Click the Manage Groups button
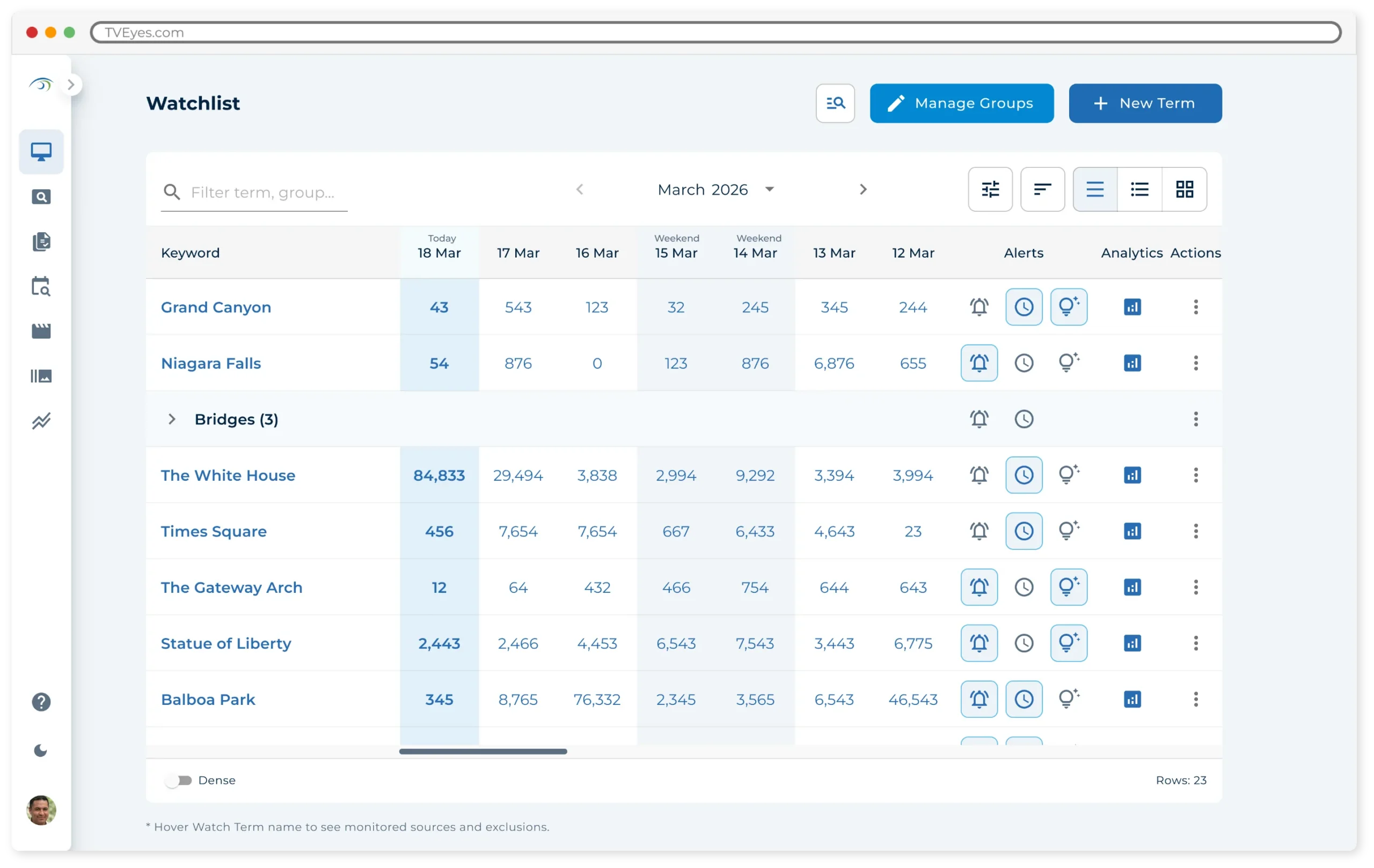1374x868 pixels. coord(961,103)
